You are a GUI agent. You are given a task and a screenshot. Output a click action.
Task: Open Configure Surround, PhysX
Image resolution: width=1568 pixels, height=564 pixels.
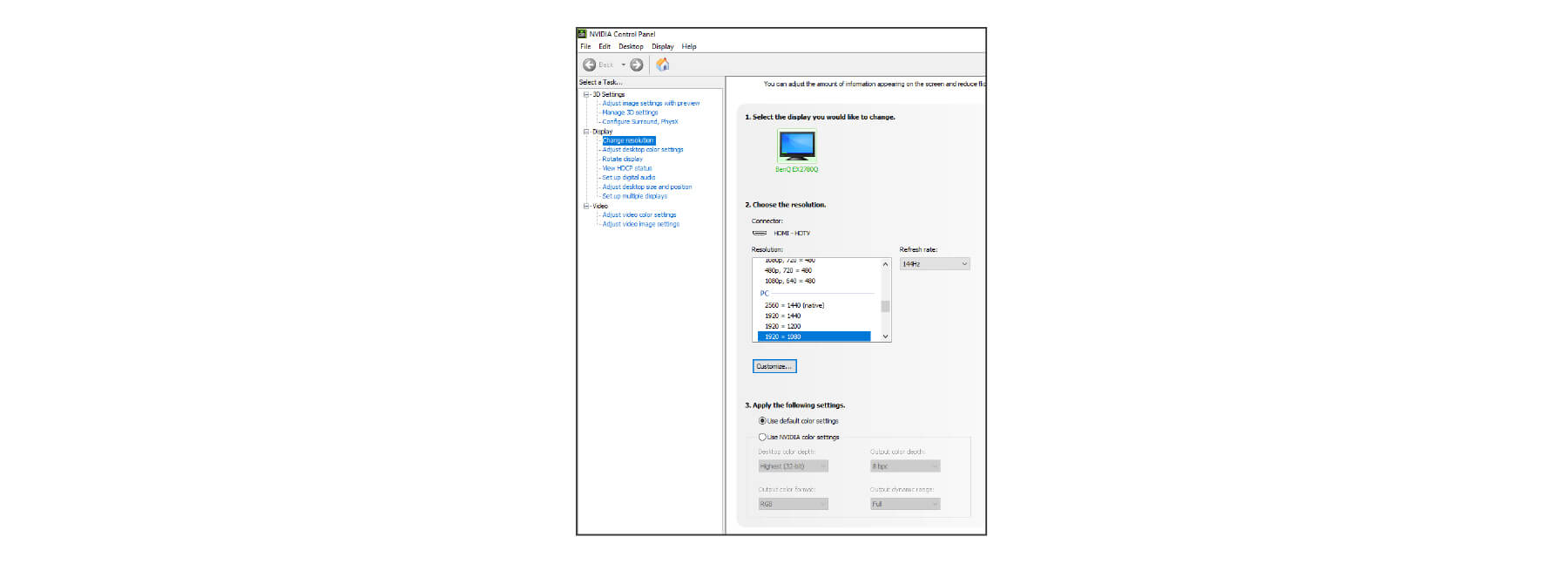[640, 121]
